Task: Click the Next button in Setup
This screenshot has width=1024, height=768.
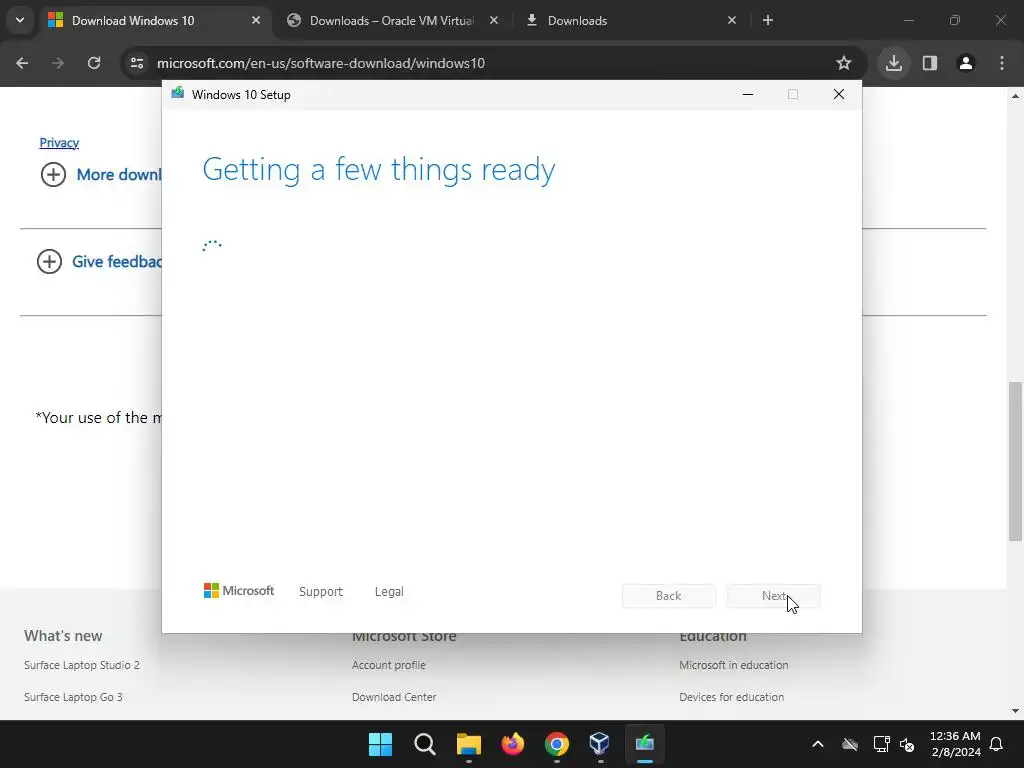Action: pos(774,596)
